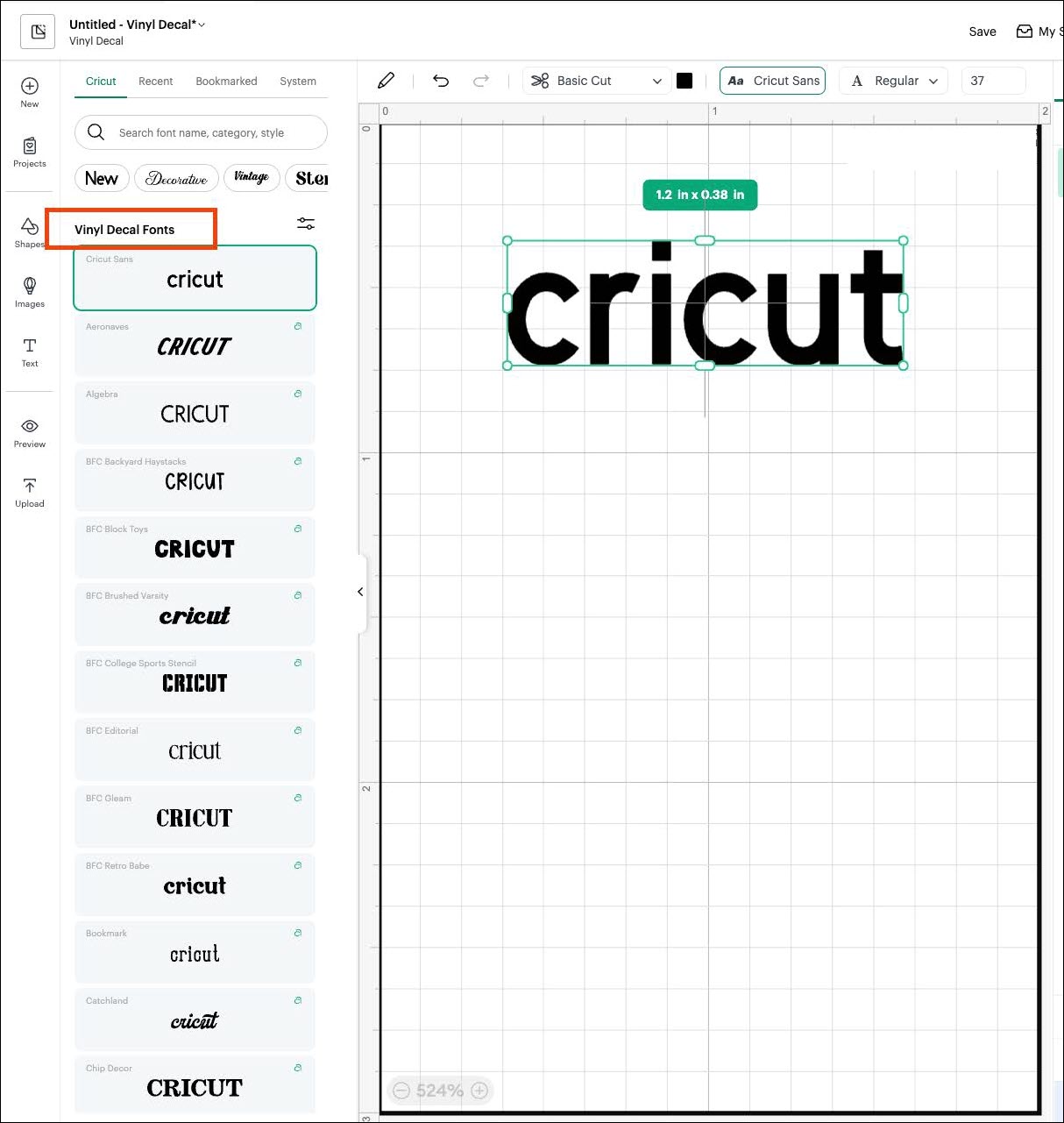Click the undo arrow
The image size is (1064, 1123).
point(441,81)
